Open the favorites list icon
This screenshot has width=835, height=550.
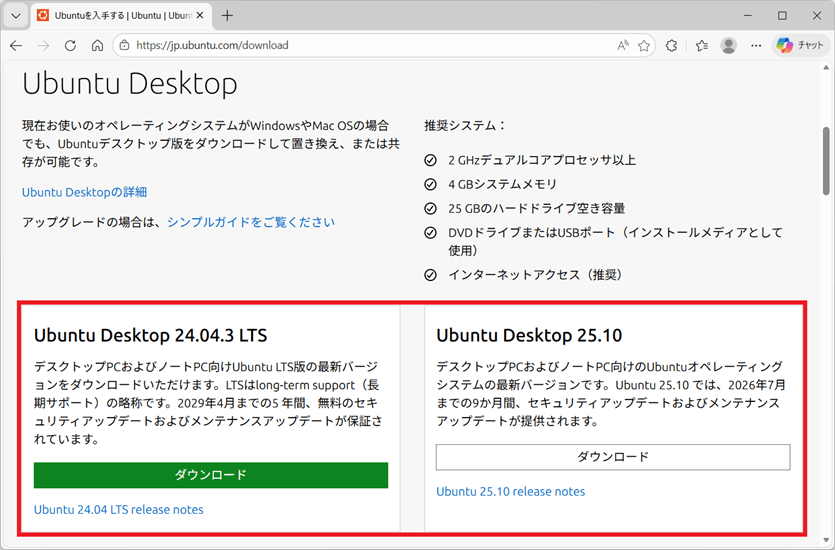pos(701,45)
